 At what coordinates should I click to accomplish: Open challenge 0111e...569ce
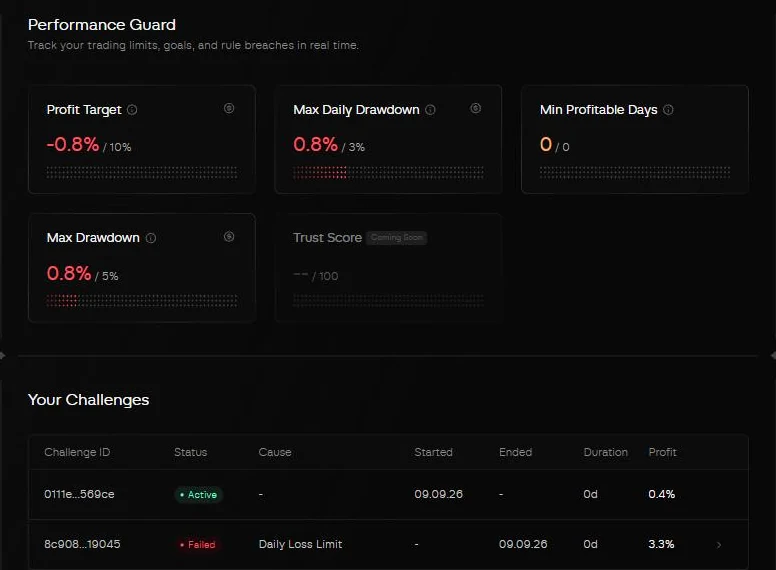pyautogui.click(x=79, y=494)
